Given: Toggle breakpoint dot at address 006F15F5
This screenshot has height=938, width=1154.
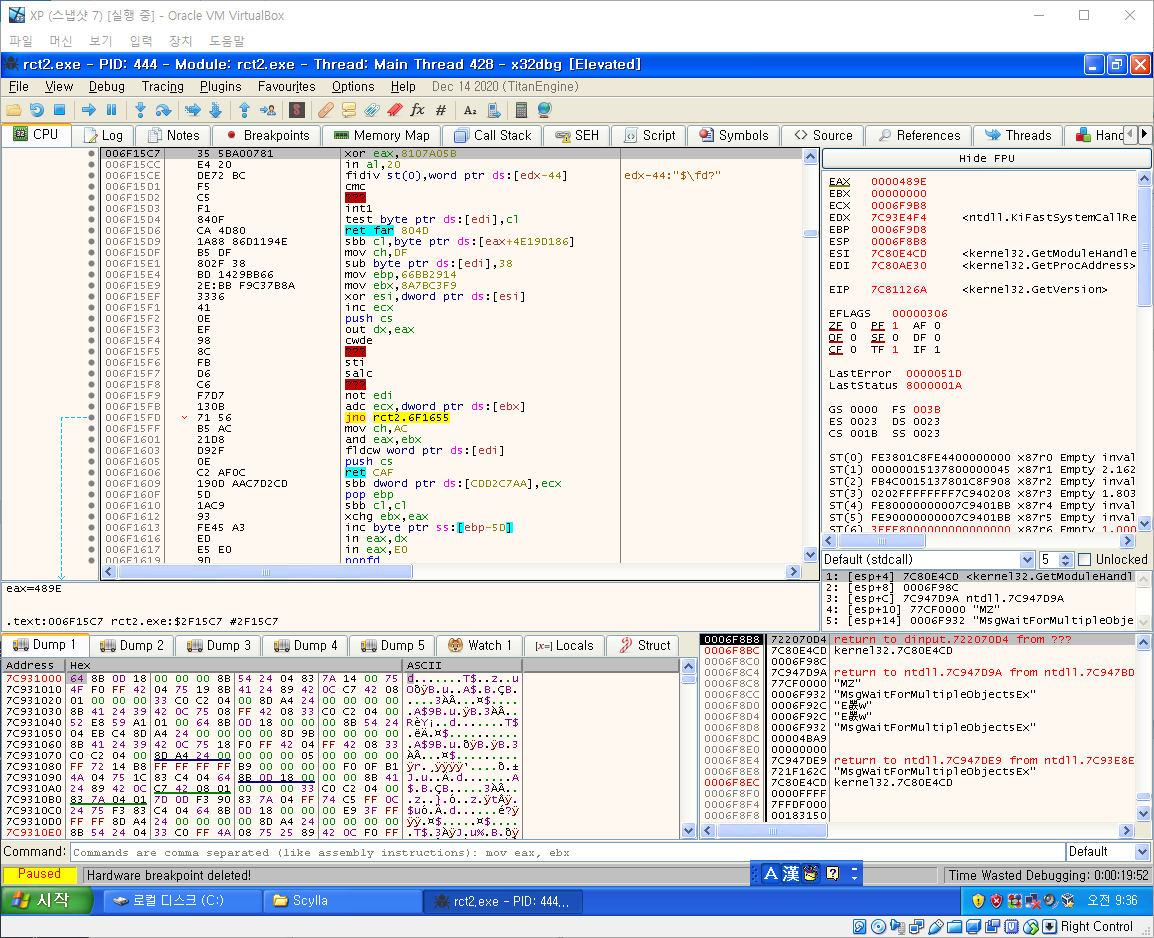Looking at the screenshot, I should point(91,352).
